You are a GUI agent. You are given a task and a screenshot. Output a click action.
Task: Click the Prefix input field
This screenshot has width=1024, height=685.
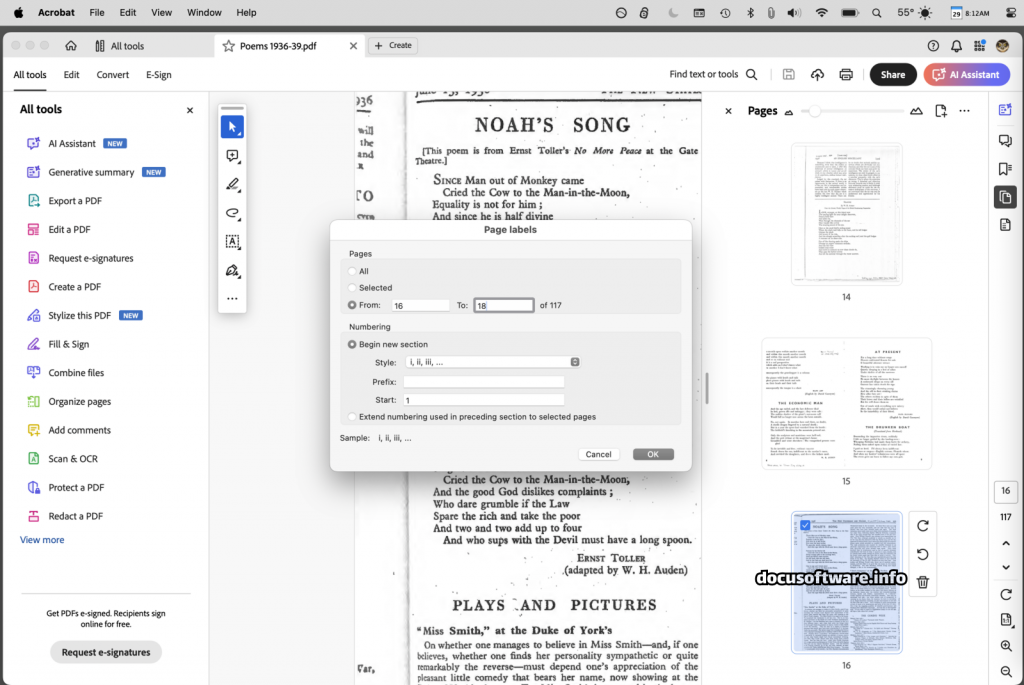[484, 382]
